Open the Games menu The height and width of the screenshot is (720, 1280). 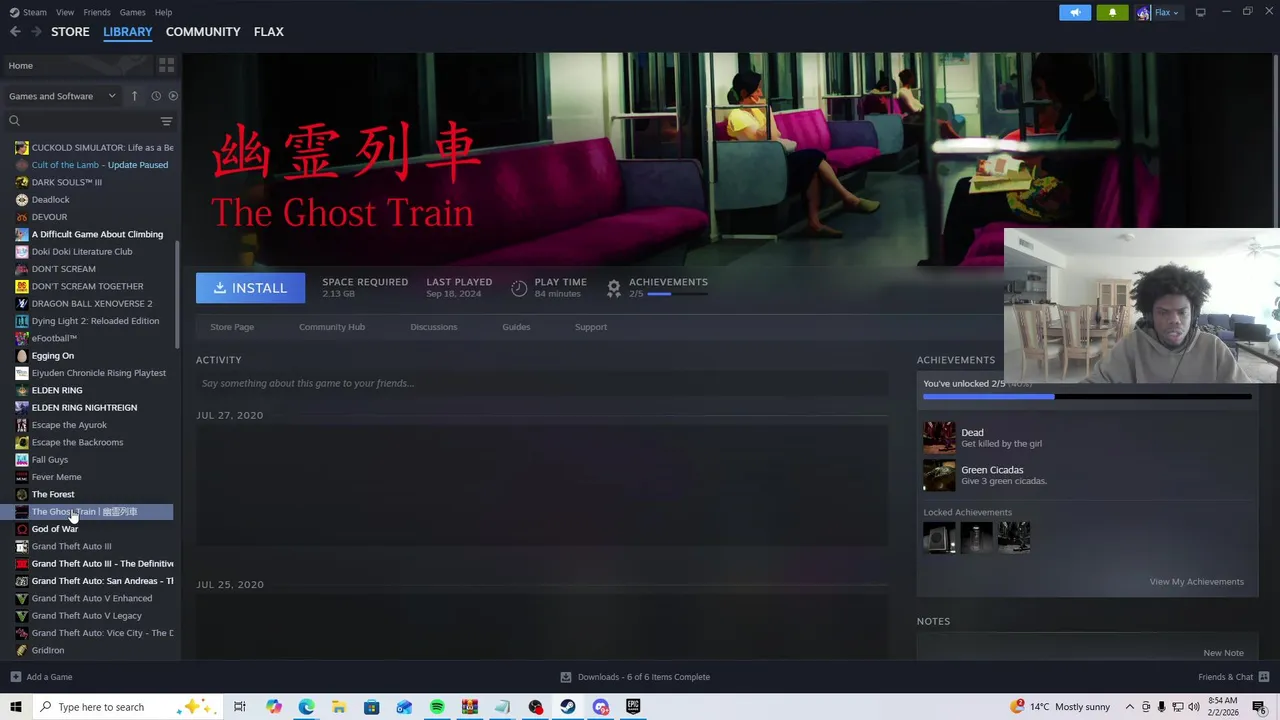[133, 12]
